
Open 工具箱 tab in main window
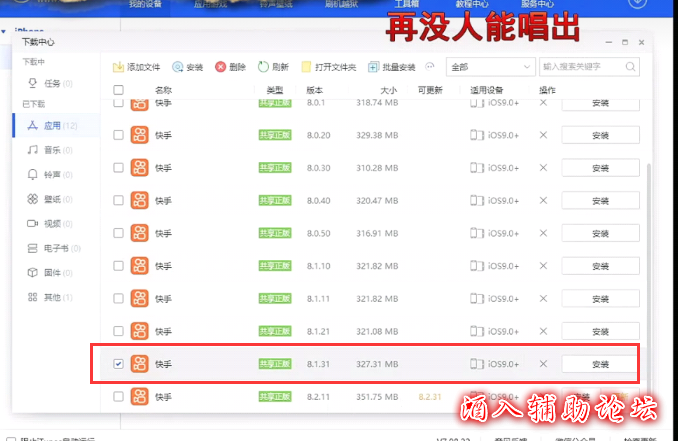pyautogui.click(x=406, y=4)
